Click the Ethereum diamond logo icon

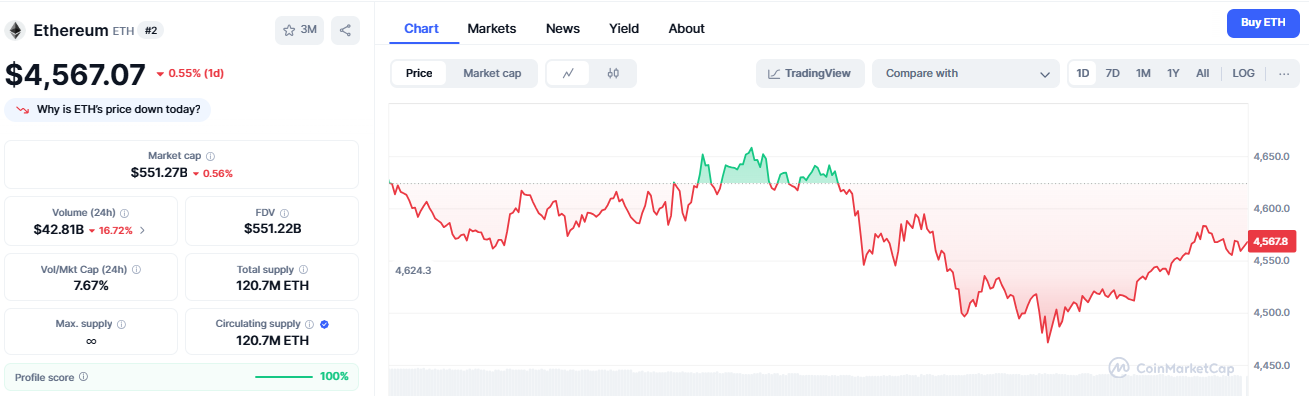[x=15, y=31]
